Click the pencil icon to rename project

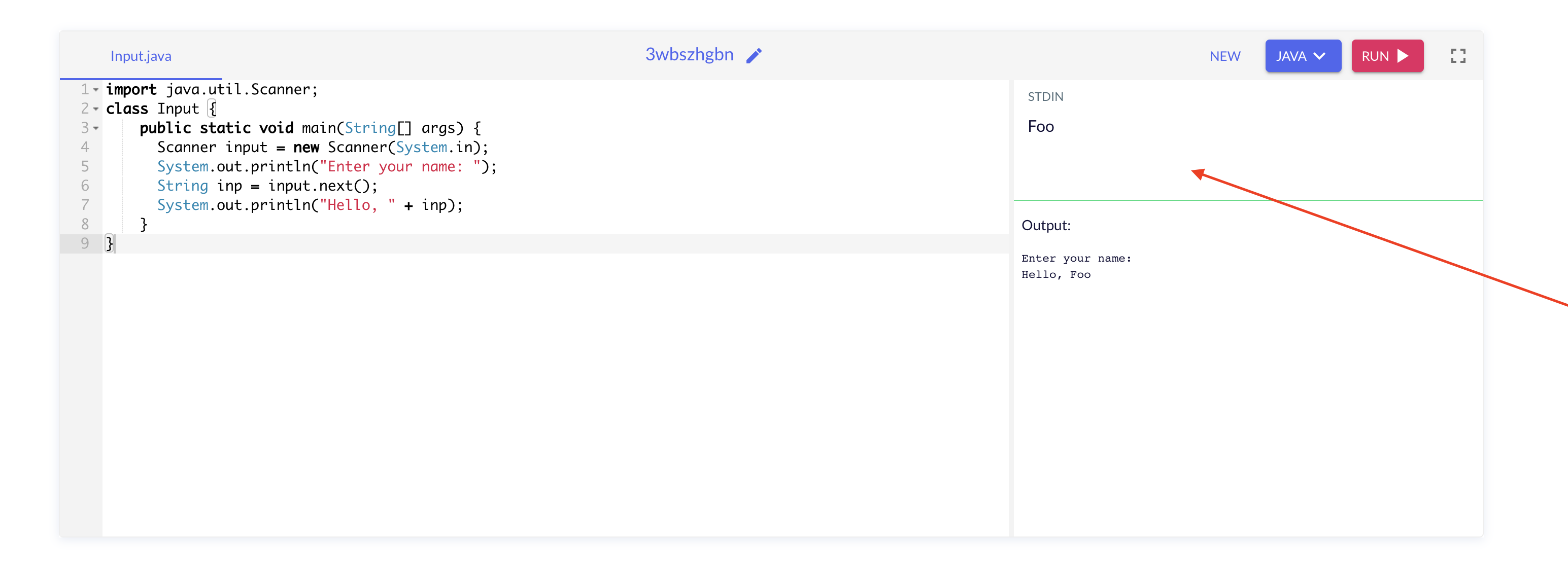pyautogui.click(x=754, y=55)
